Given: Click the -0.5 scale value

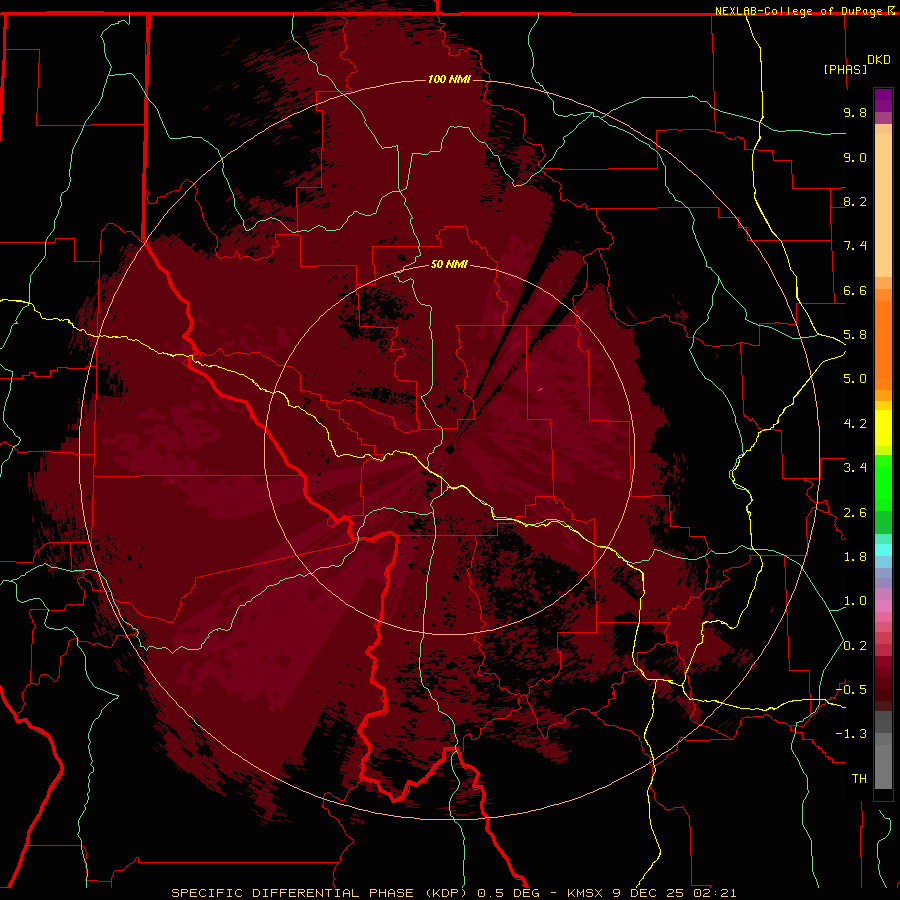Looking at the screenshot, I should click(851, 690).
